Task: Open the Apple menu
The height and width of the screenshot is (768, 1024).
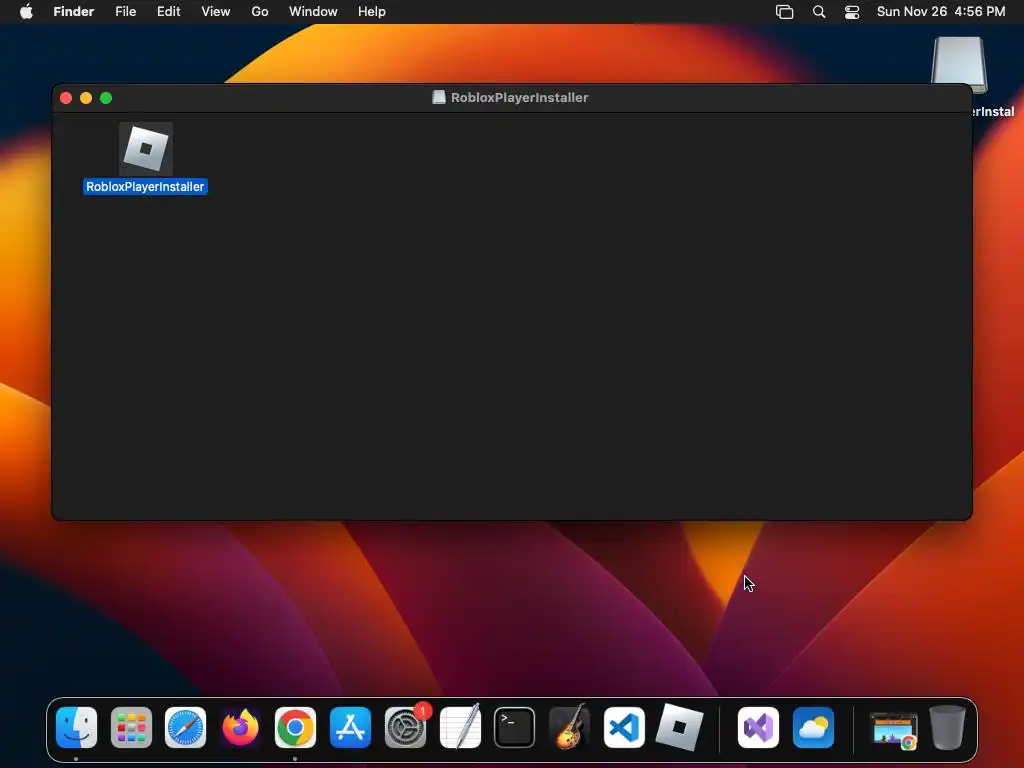Action: click(x=26, y=12)
